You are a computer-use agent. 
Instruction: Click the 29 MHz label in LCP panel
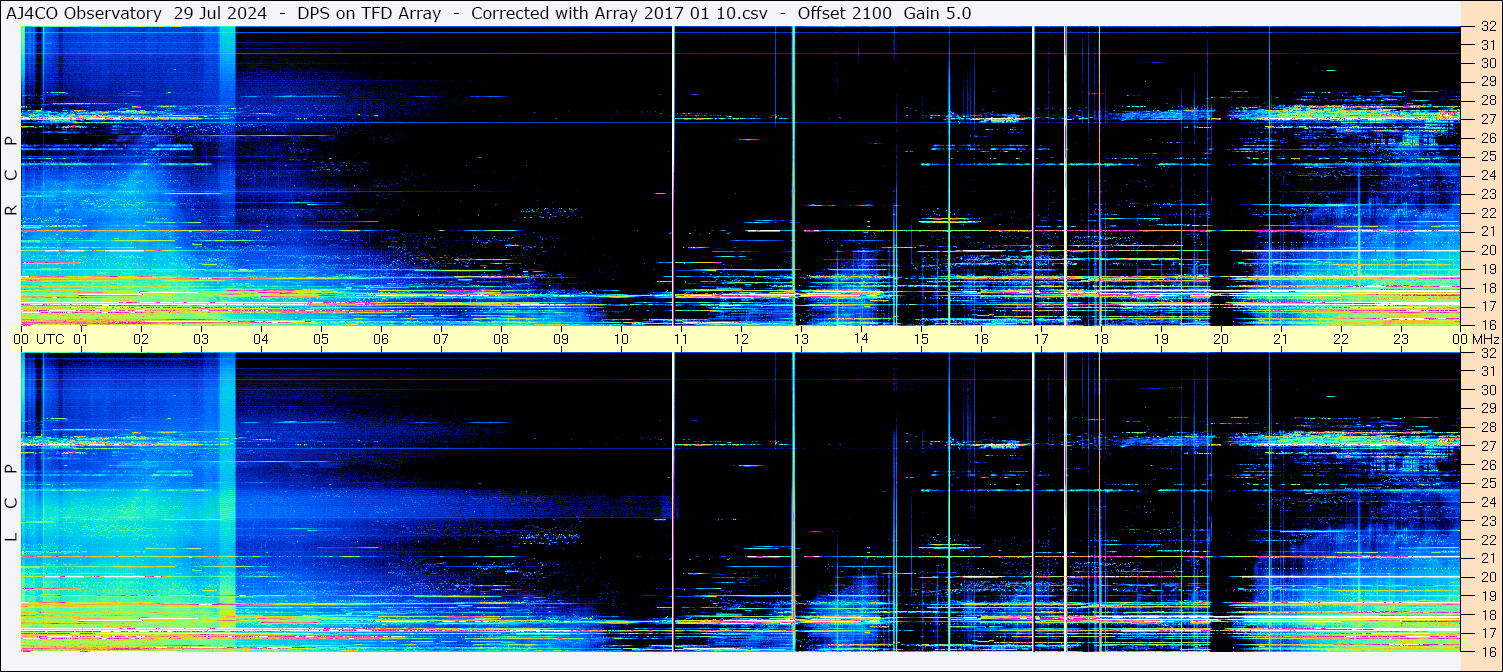pos(1487,408)
